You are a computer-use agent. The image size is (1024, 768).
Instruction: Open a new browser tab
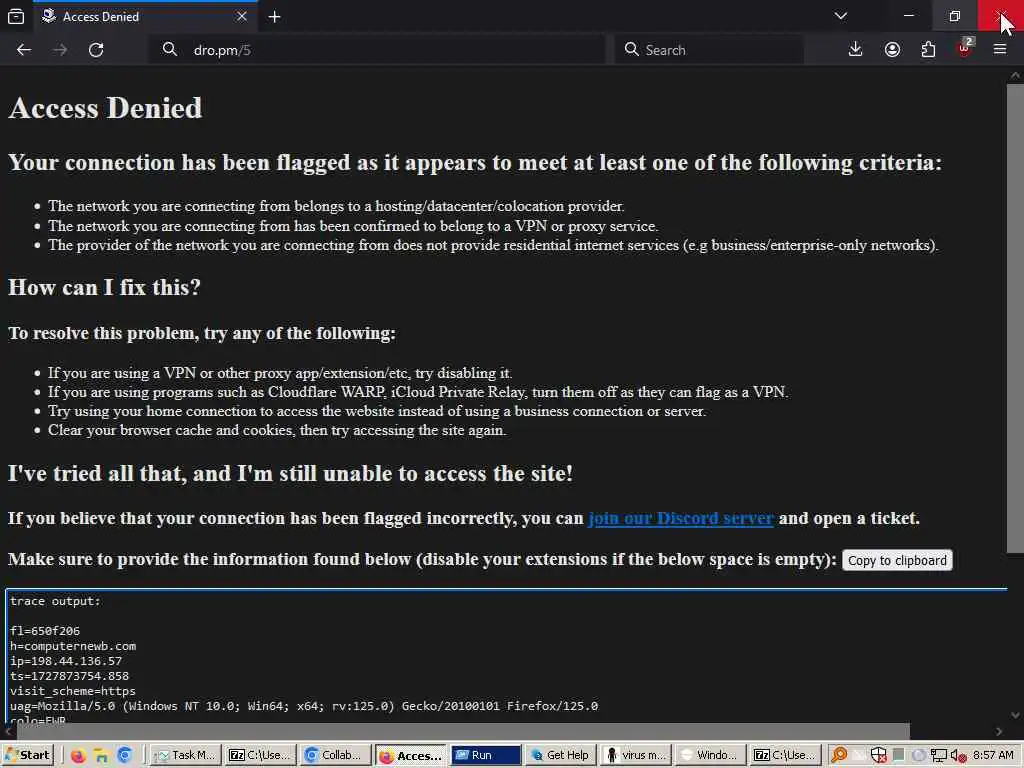[274, 17]
